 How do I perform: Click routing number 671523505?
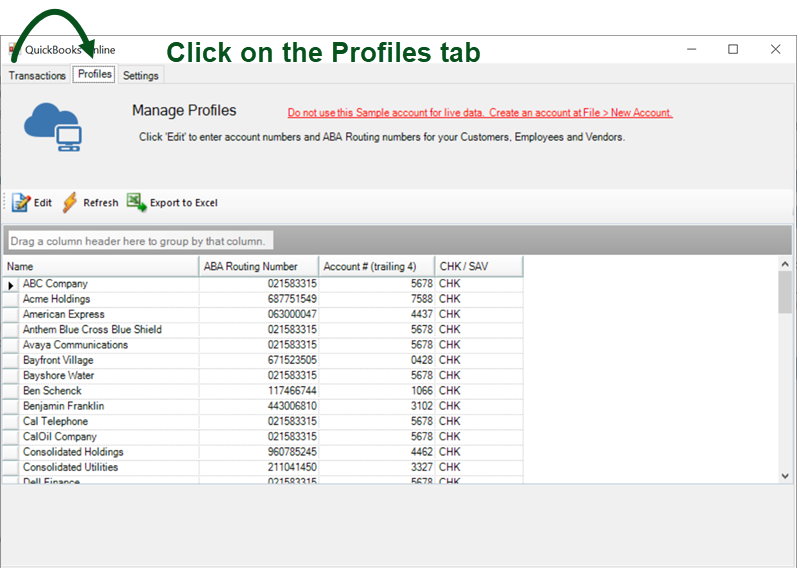click(x=292, y=360)
